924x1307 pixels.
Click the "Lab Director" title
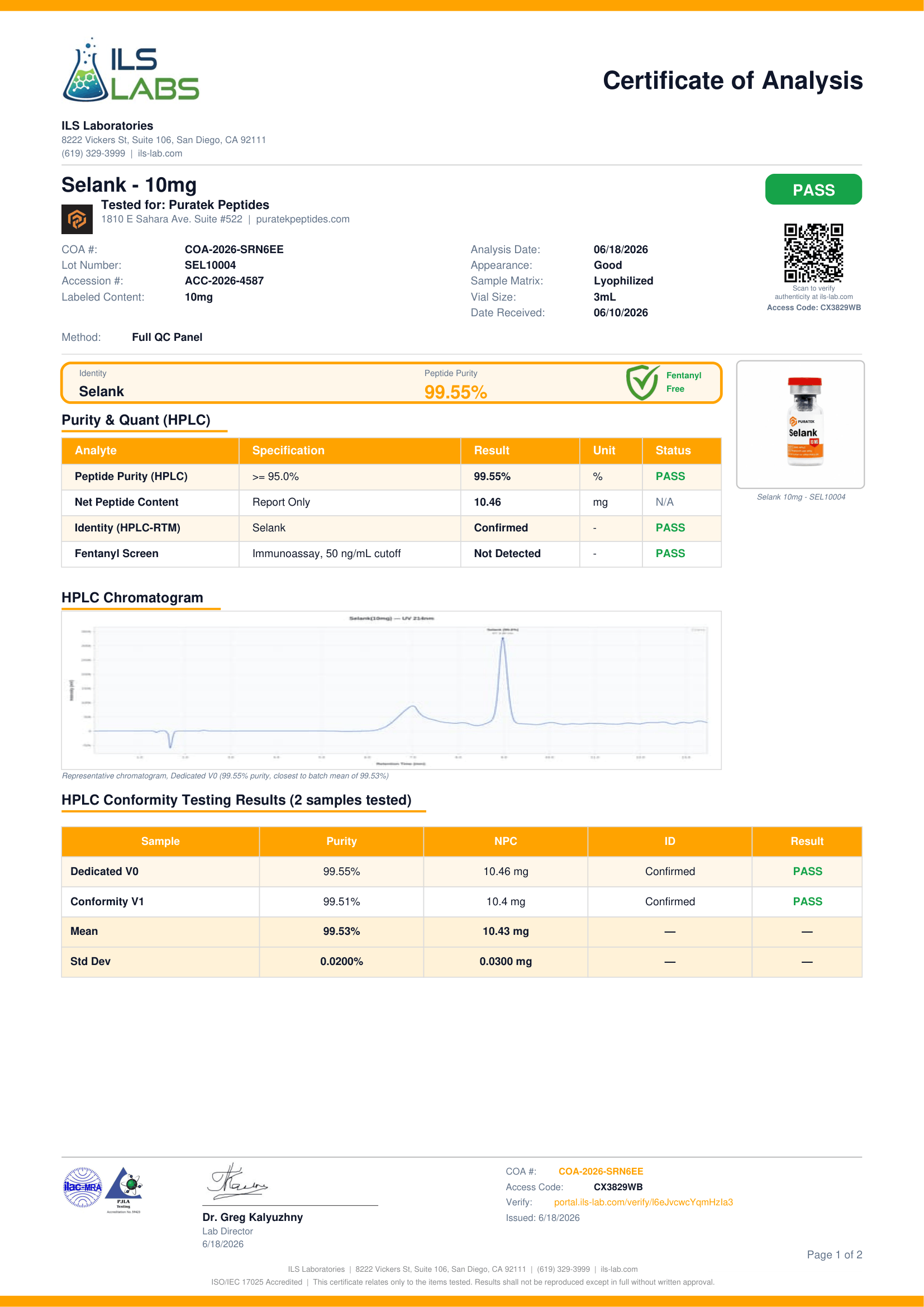coord(227,1232)
